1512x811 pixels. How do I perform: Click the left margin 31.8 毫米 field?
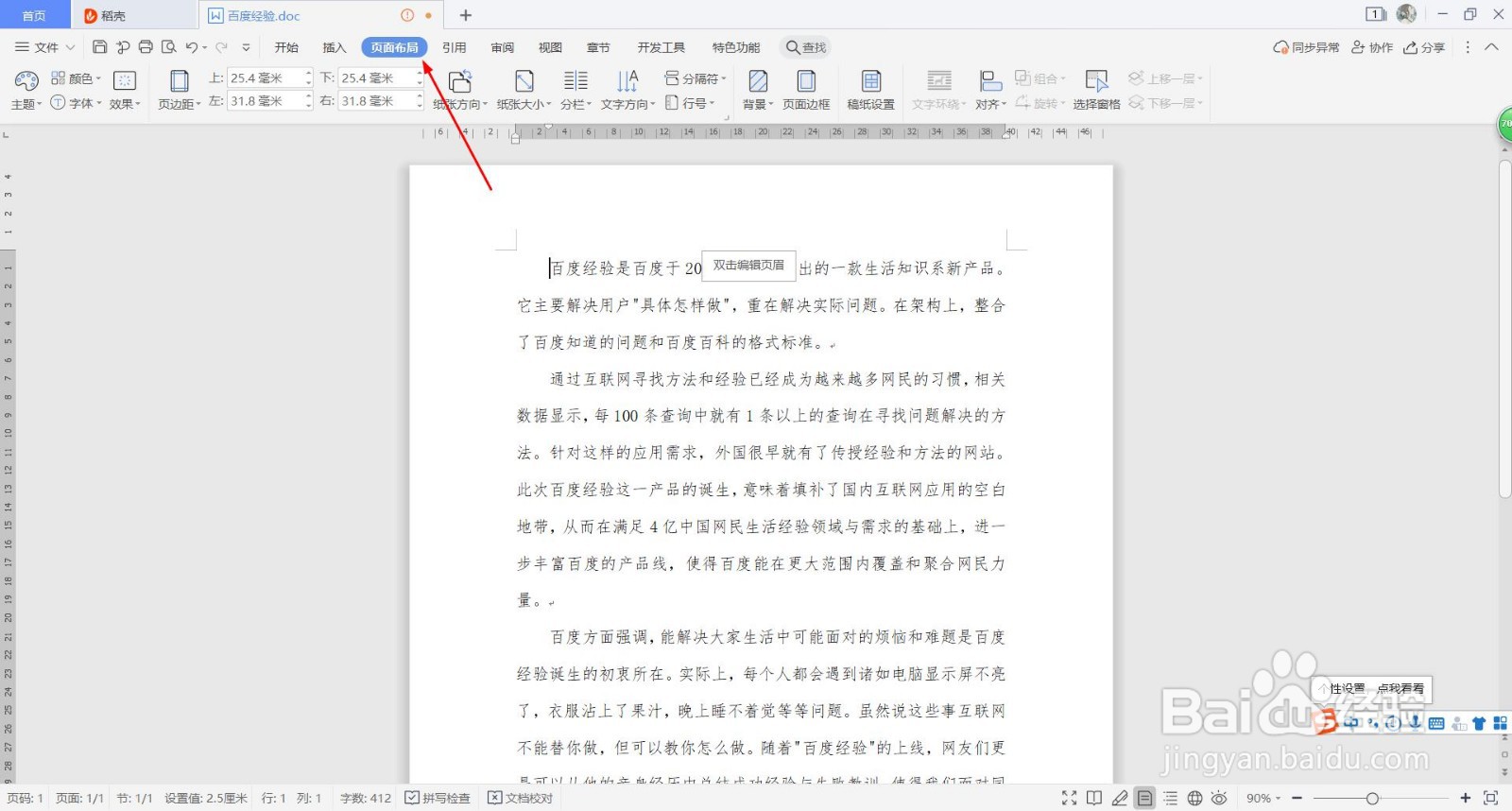tap(265, 101)
